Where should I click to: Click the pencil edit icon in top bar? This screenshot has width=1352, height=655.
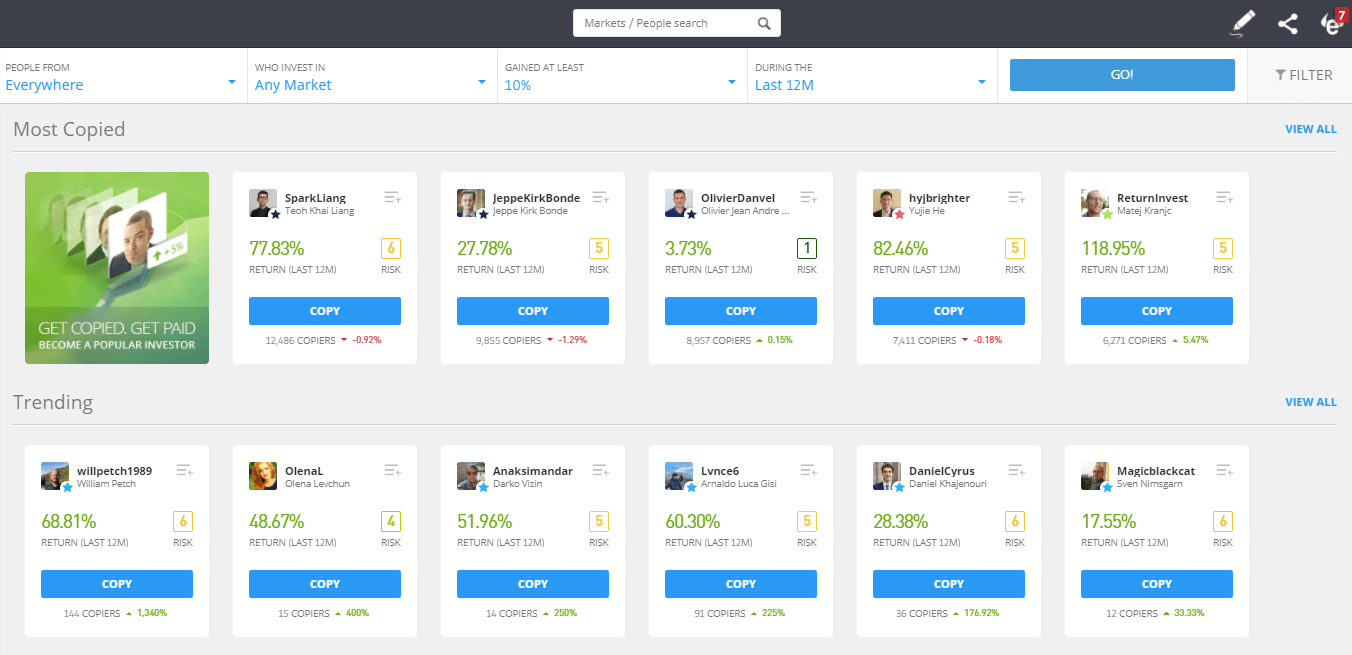coord(1242,23)
